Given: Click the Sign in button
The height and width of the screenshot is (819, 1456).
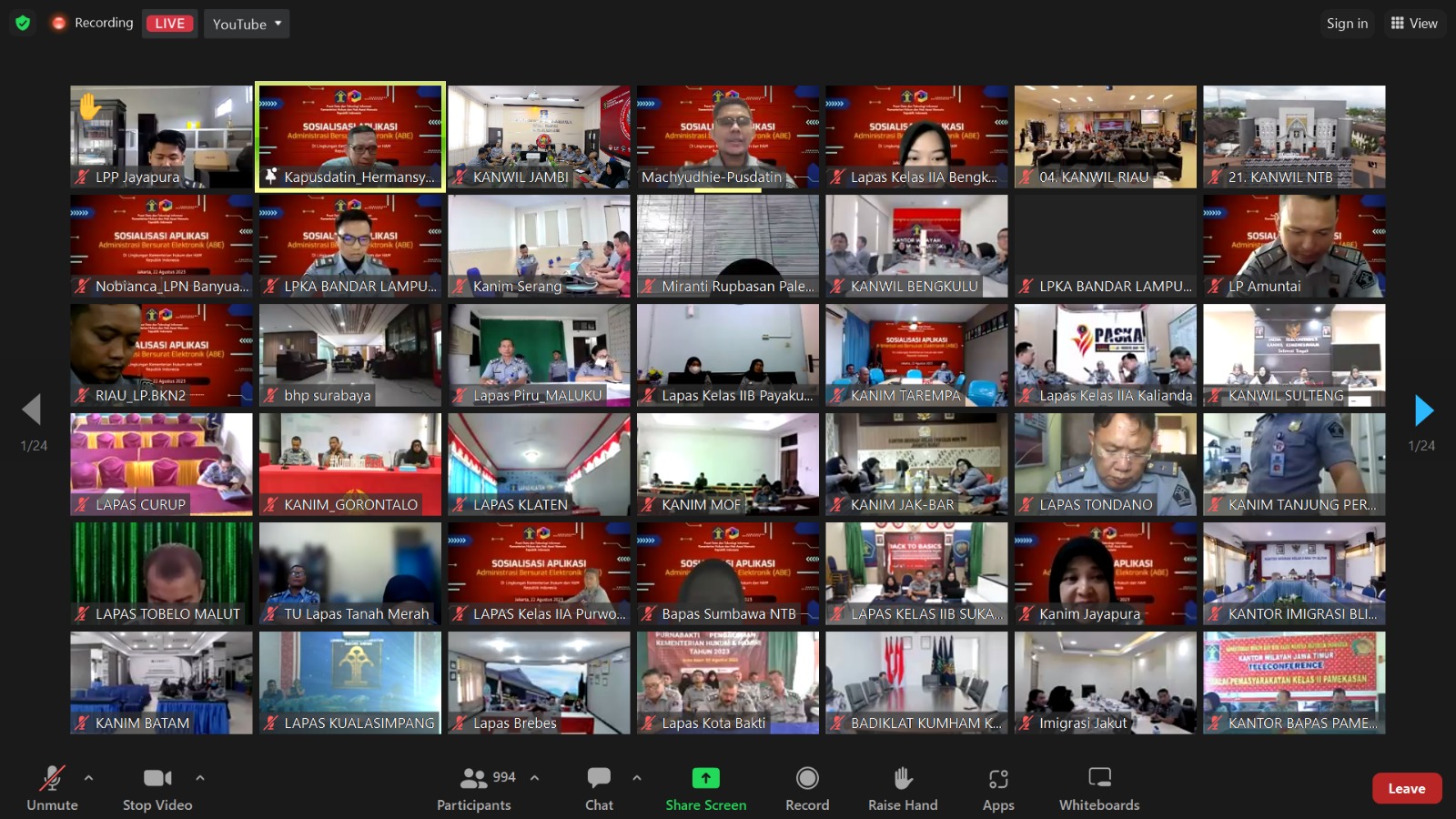Looking at the screenshot, I should pyautogui.click(x=1347, y=24).
